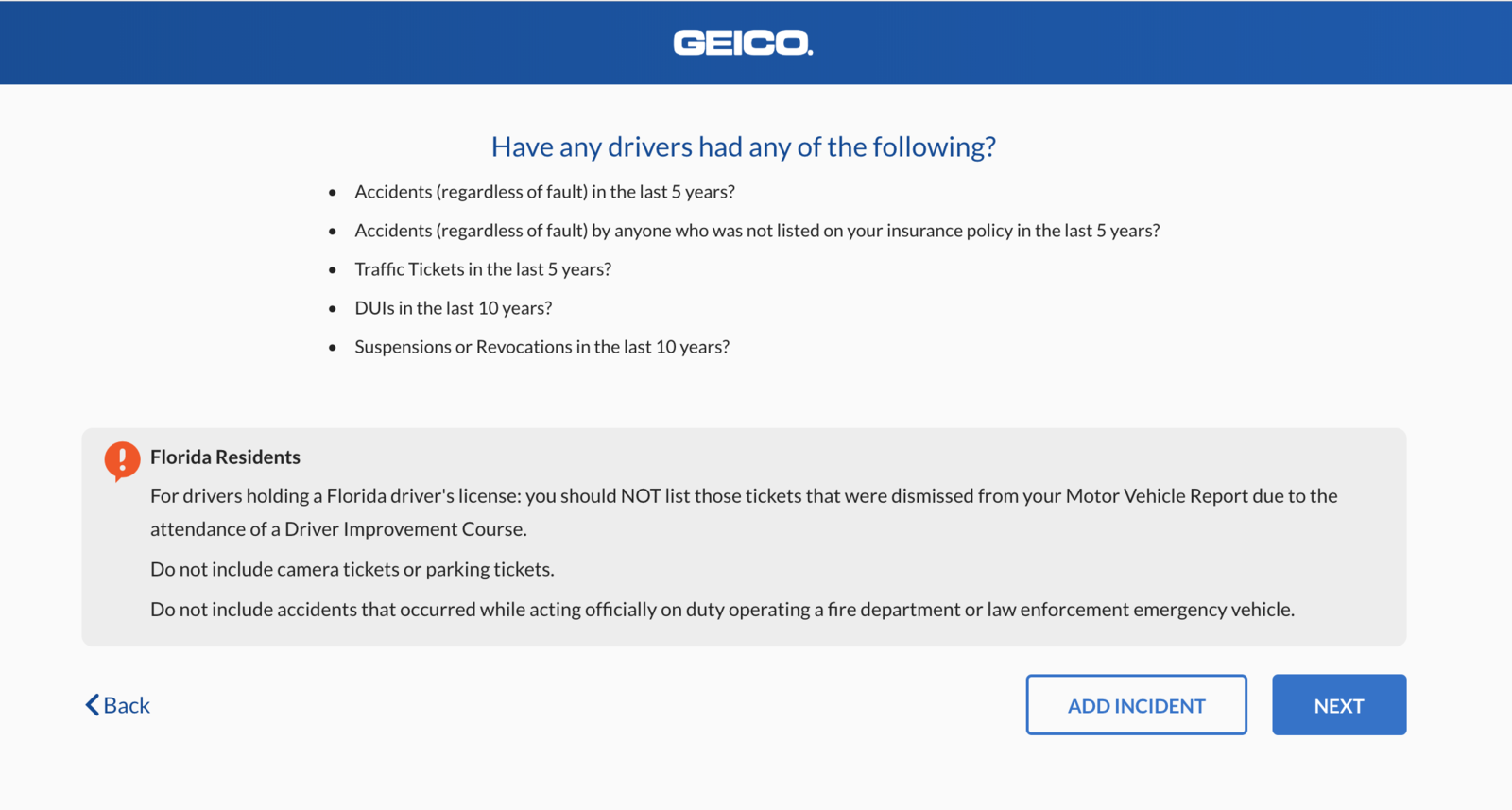Click the emergency vehicle accidents note
Screen dimensions: 1512x810
tap(722, 610)
